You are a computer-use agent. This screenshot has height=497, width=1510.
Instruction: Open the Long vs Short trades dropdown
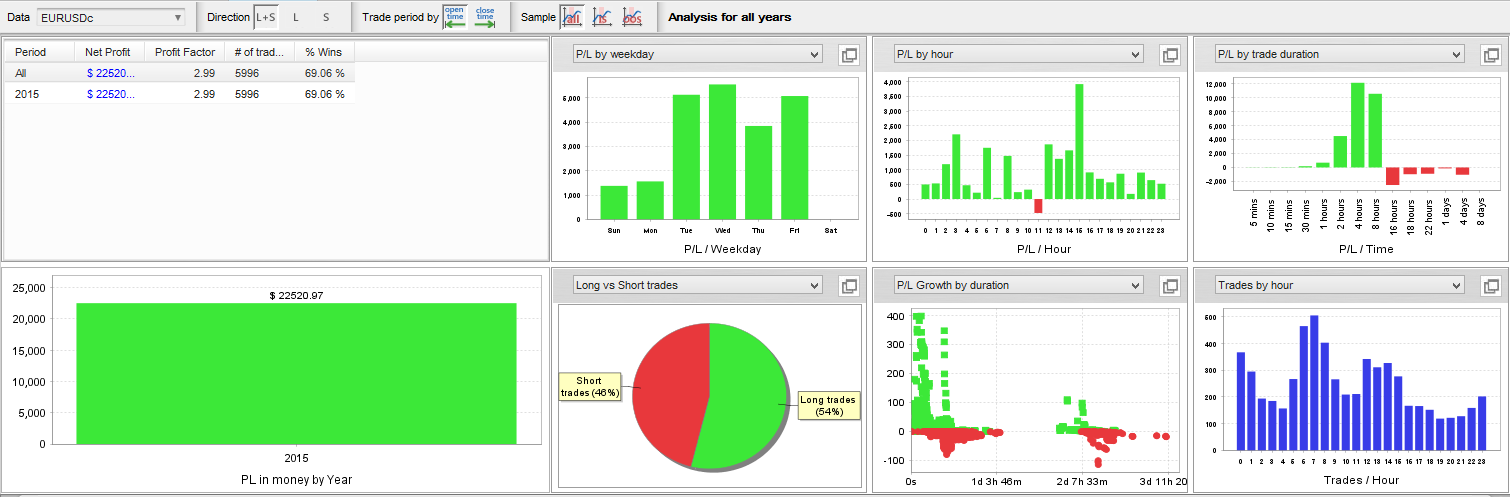[696, 285]
